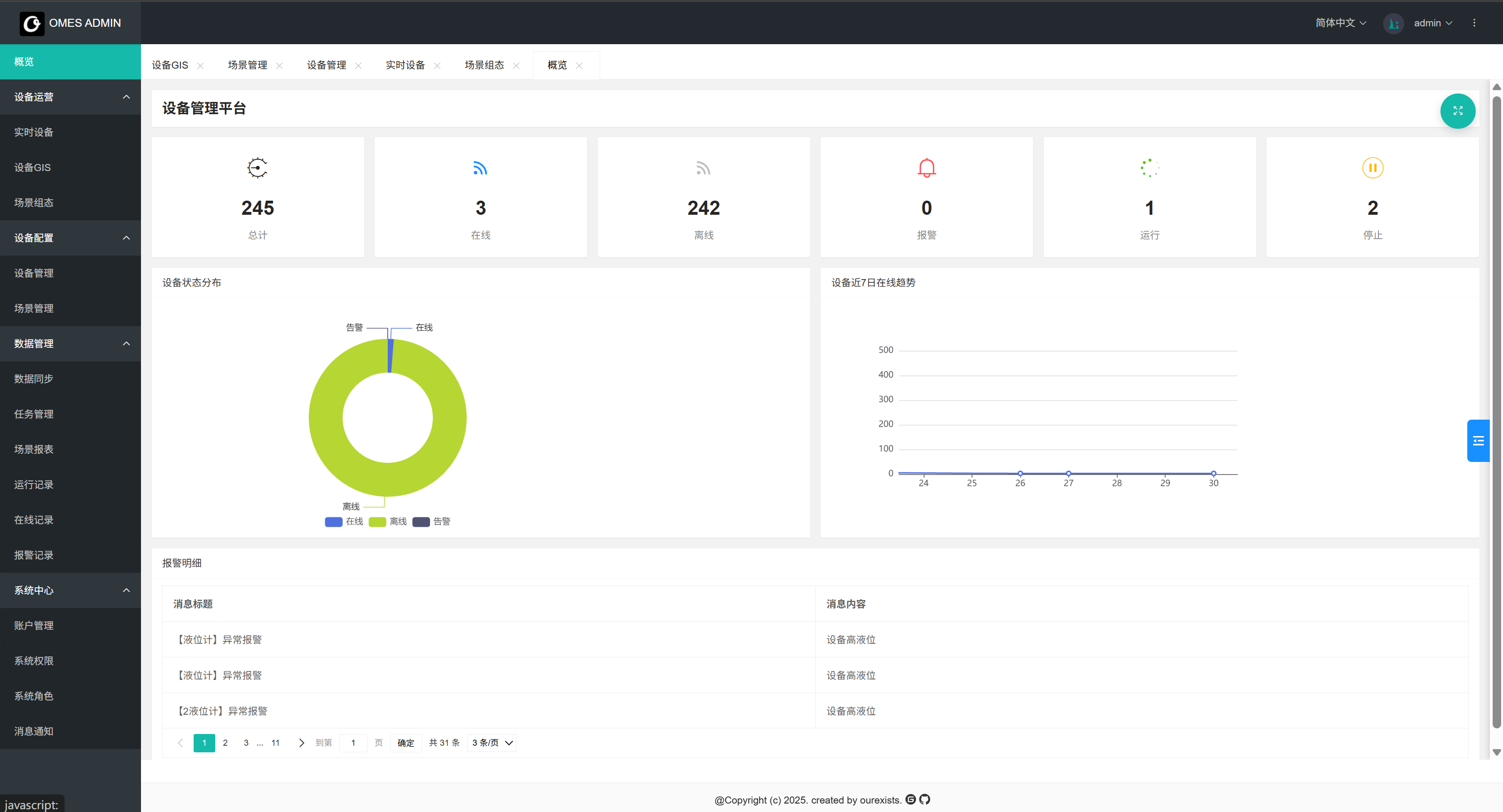Click the GitHub icon in footer
Screen dimensions: 1503x812
tap(924, 799)
